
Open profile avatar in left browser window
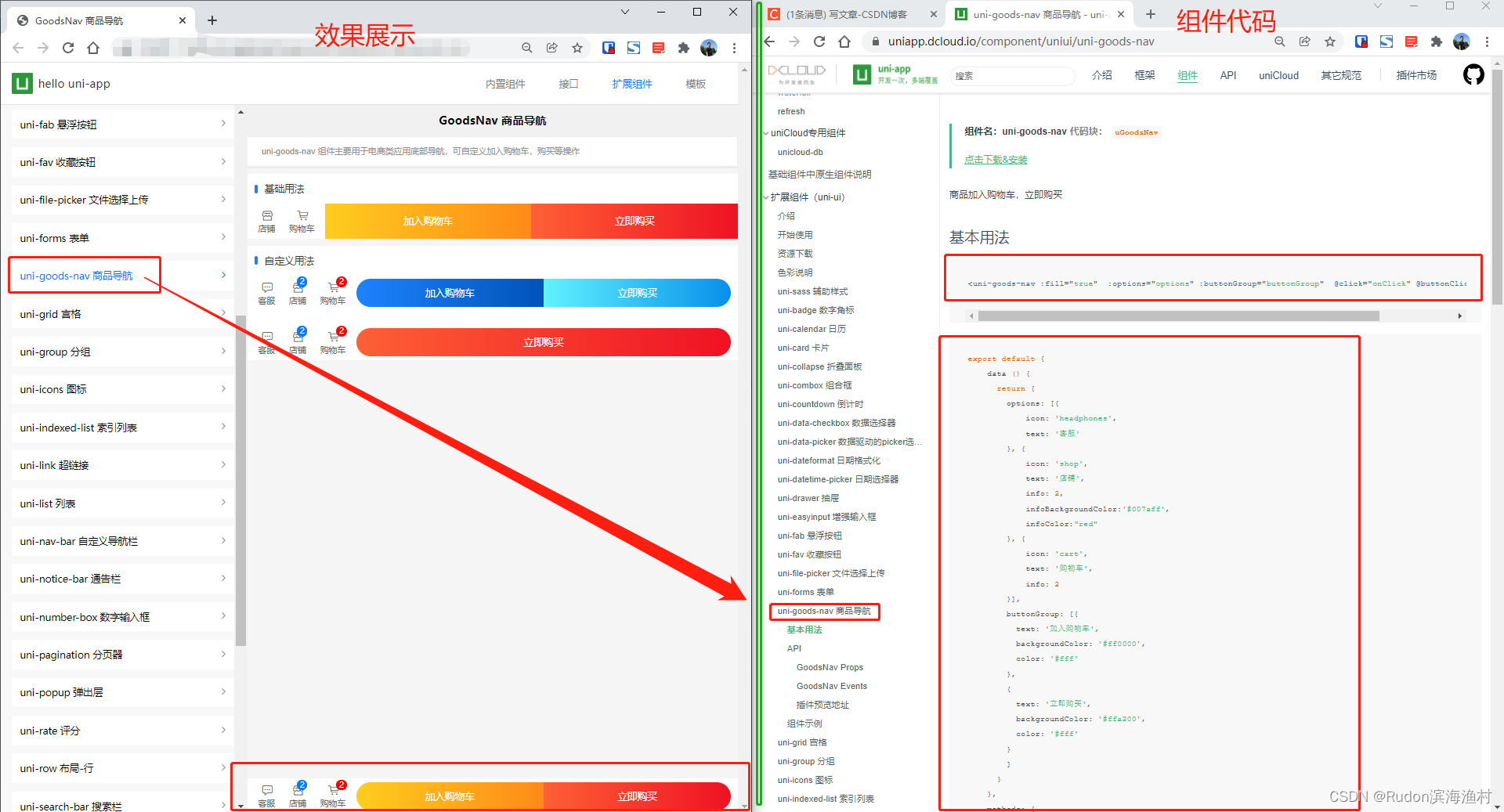click(x=709, y=48)
